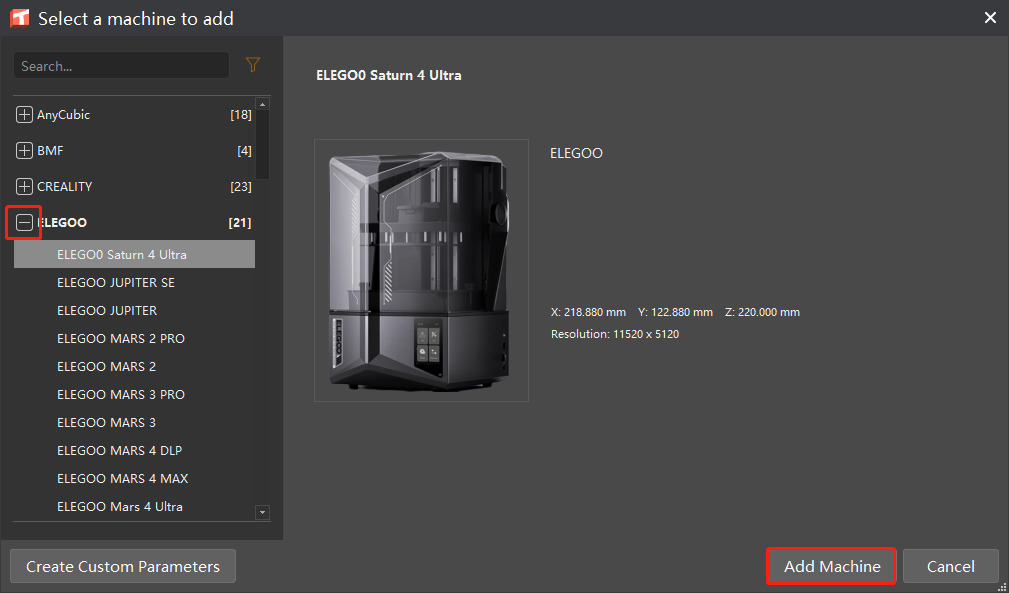The height and width of the screenshot is (593, 1009).
Task: Choose ELEGOO Mars 4 Ultra printer
Action: (120, 507)
